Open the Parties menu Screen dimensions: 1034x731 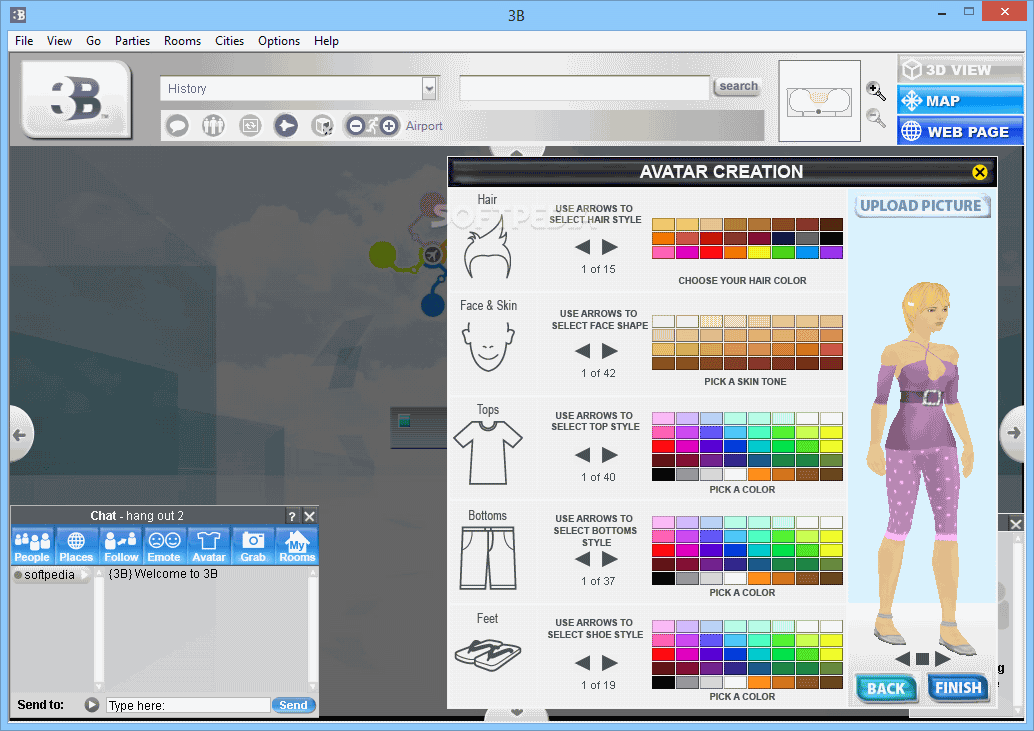pos(132,41)
